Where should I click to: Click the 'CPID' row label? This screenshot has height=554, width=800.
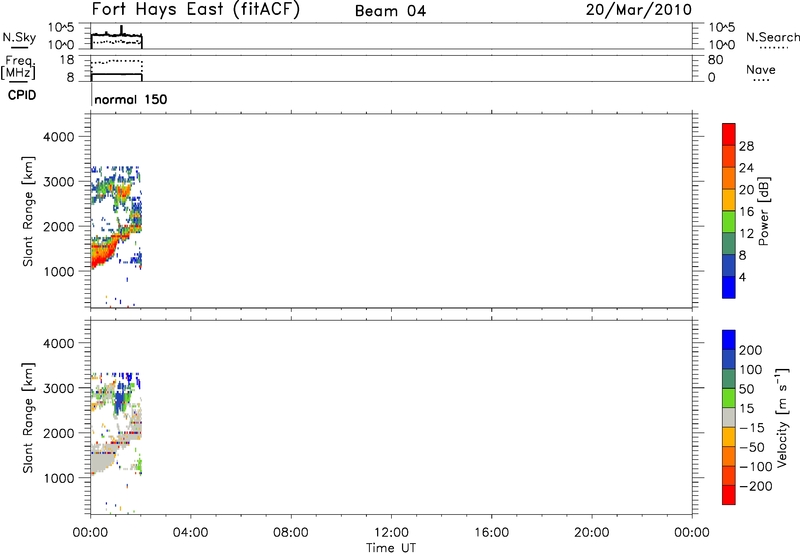click(22, 95)
